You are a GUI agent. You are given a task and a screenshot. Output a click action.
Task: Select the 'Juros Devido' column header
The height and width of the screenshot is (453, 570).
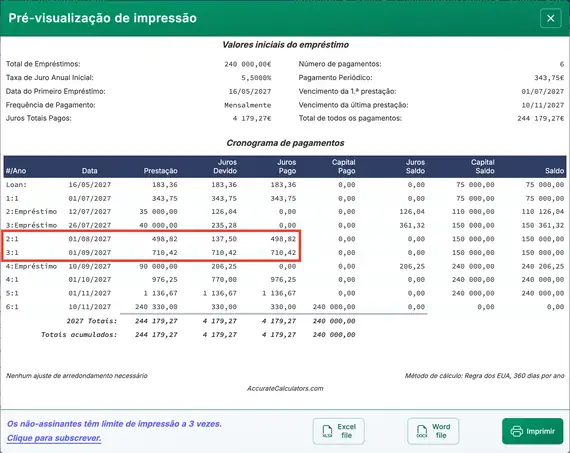pos(225,167)
